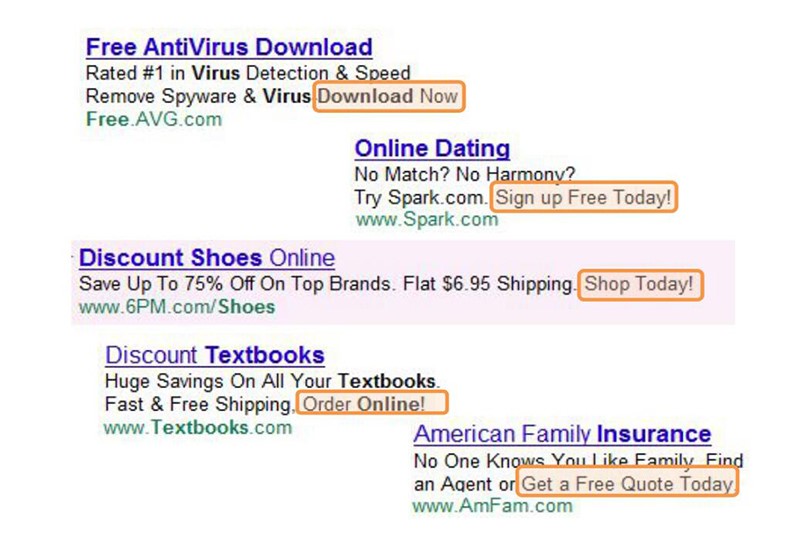
Task: Click the 'Rated #1 in Virus Detection' line
Action: tap(248, 73)
